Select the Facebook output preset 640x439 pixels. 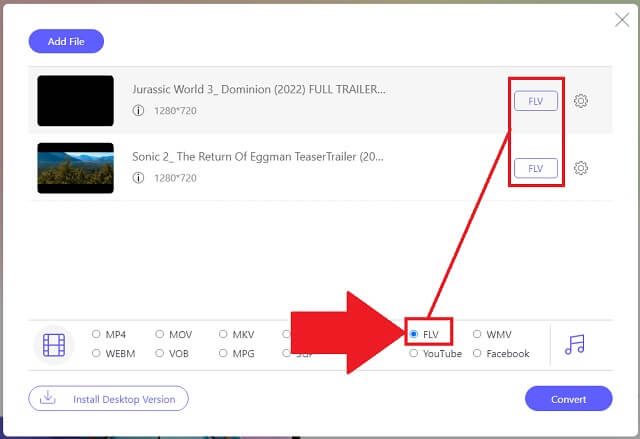coord(478,353)
